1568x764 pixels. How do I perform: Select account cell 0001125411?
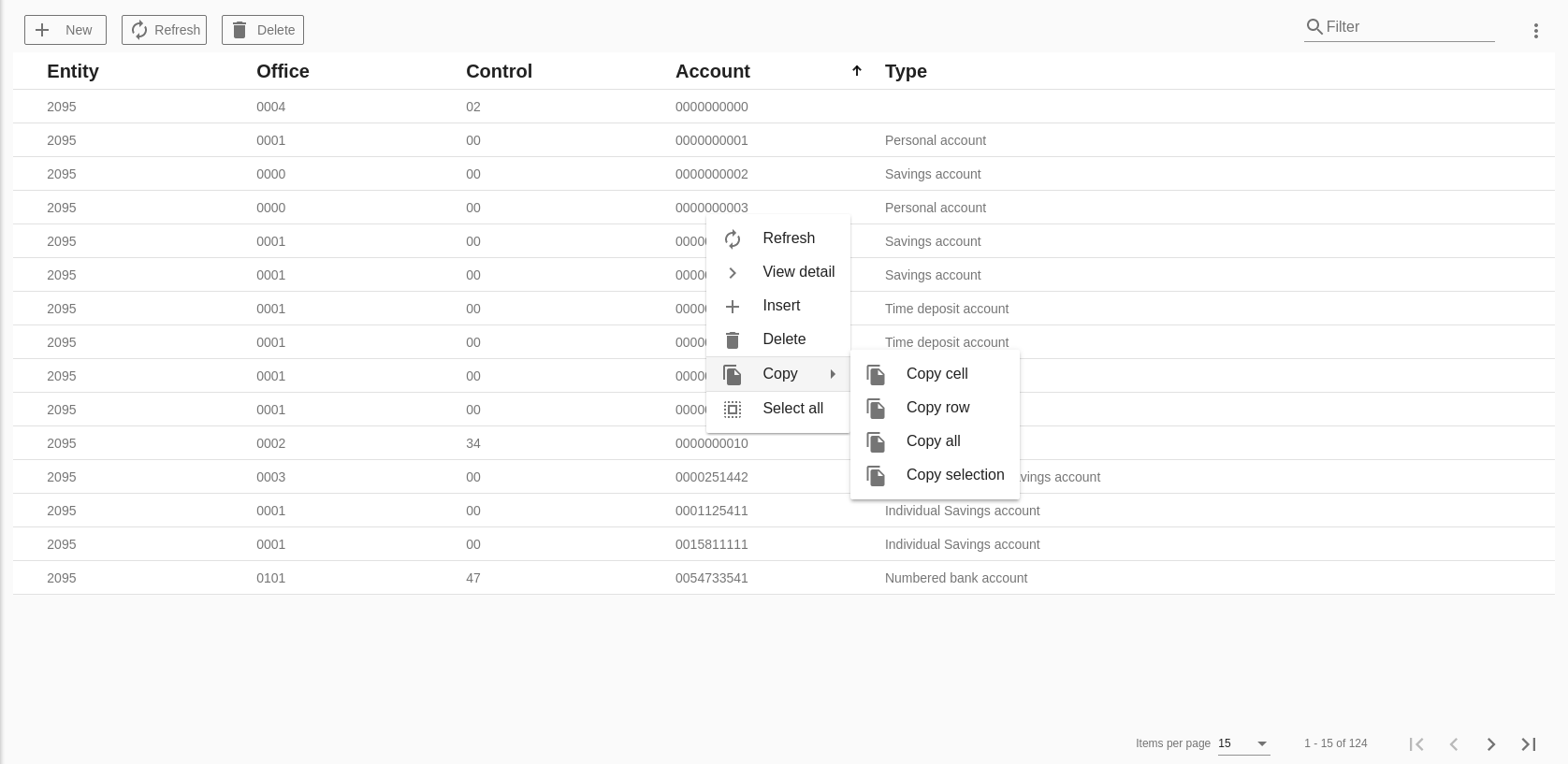[712, 511]
